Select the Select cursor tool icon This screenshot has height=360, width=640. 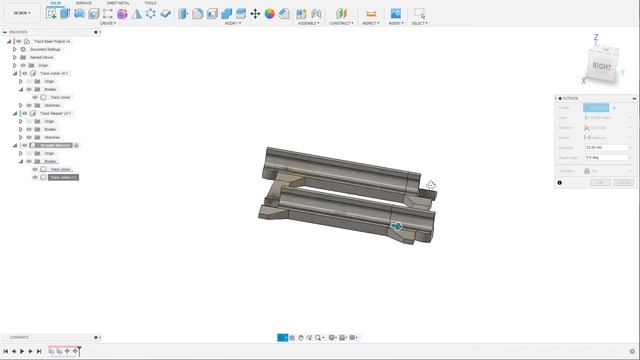tap(420, 13)
